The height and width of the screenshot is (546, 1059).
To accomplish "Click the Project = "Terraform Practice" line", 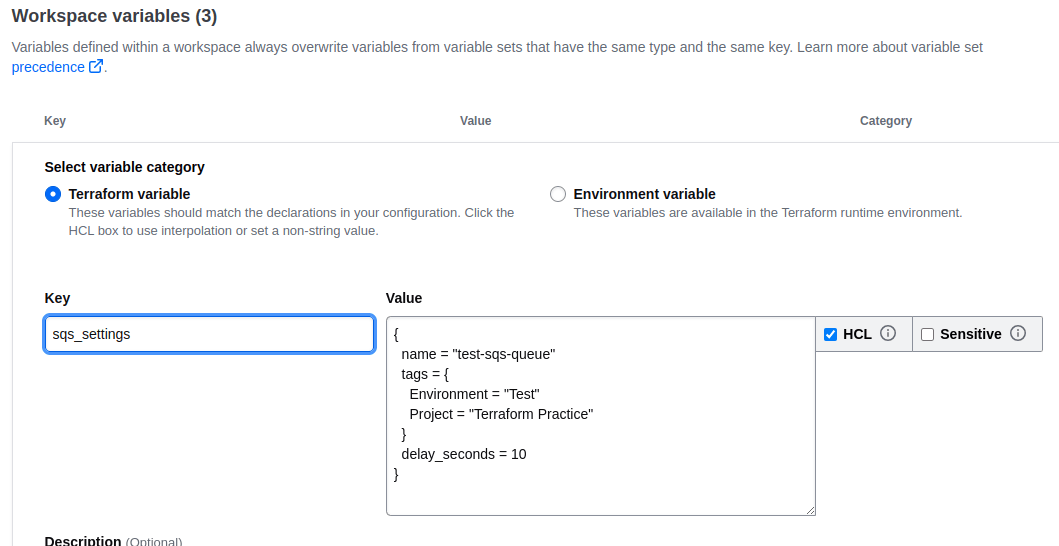I will point(501,414).
